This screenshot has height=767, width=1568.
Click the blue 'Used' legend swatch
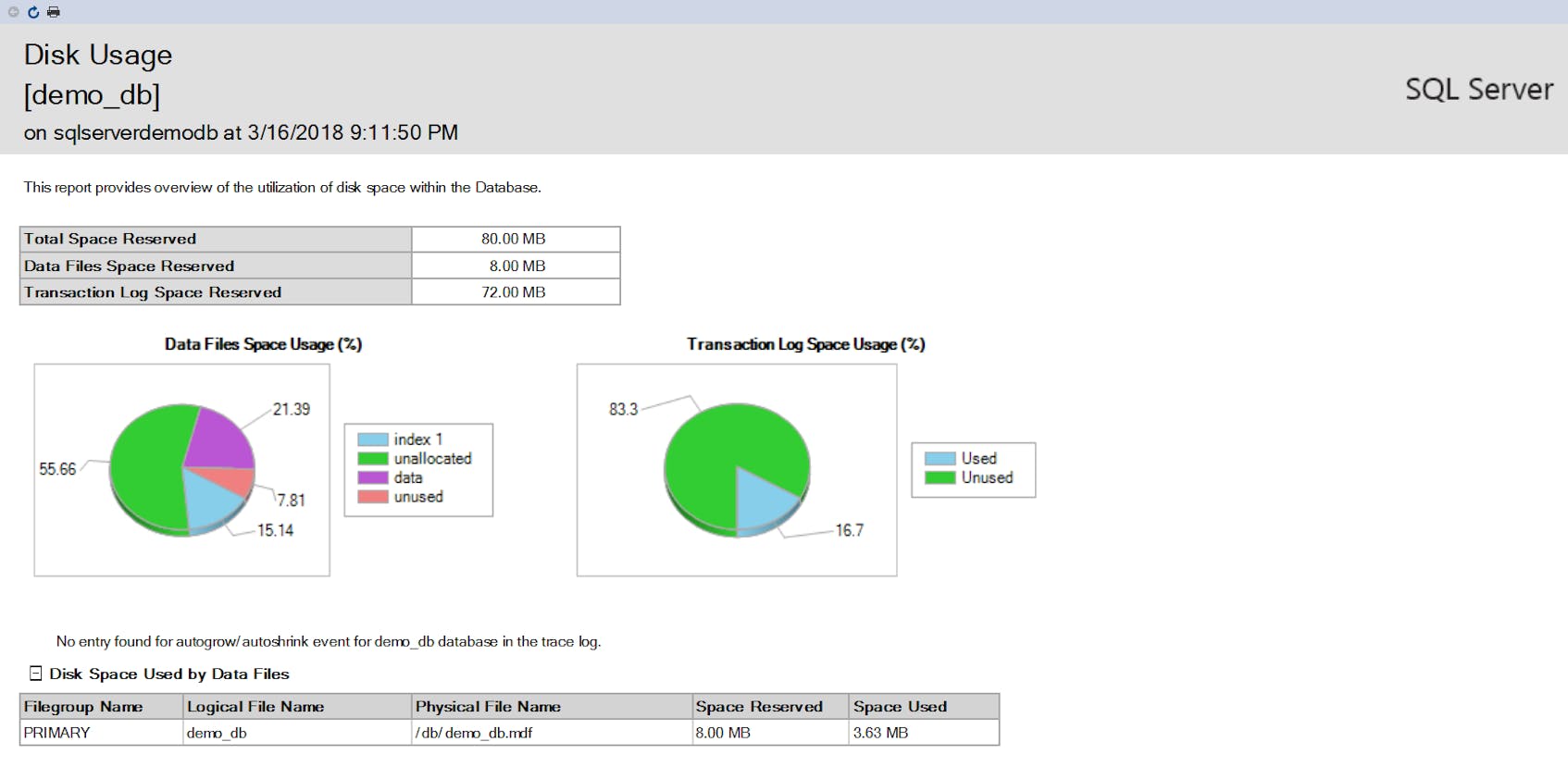click(x=940, y=459)
